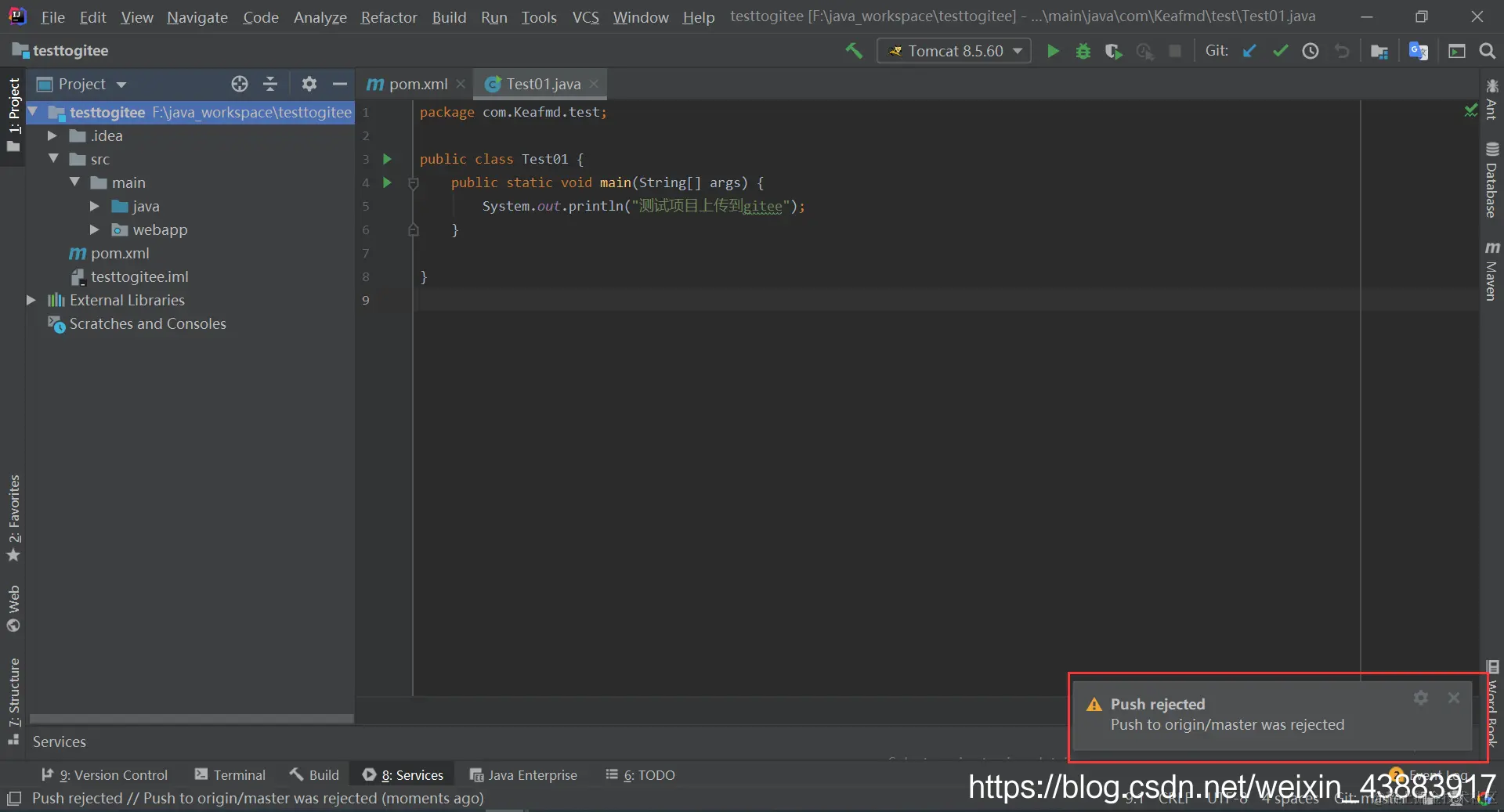Open the Refactor menu
This screenshot has width=1504, height=812.
[389, 16]
